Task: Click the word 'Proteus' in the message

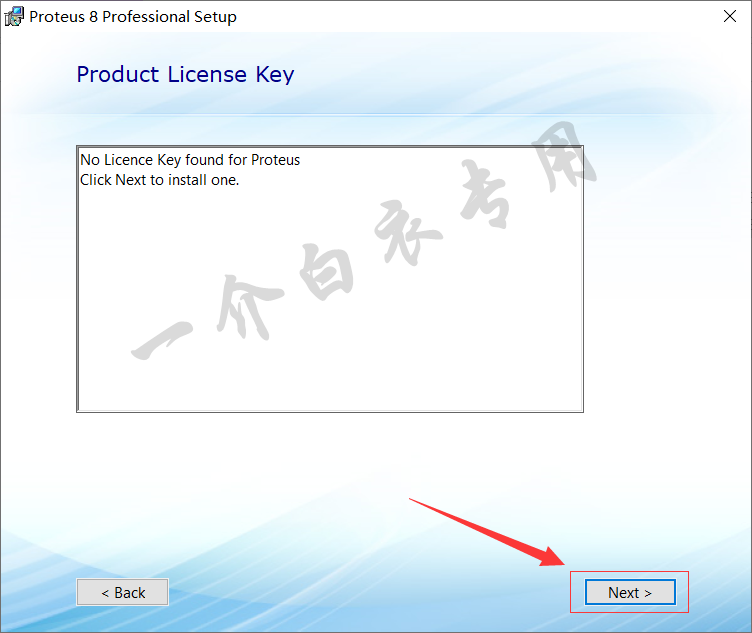Action: tap(275, 160)
